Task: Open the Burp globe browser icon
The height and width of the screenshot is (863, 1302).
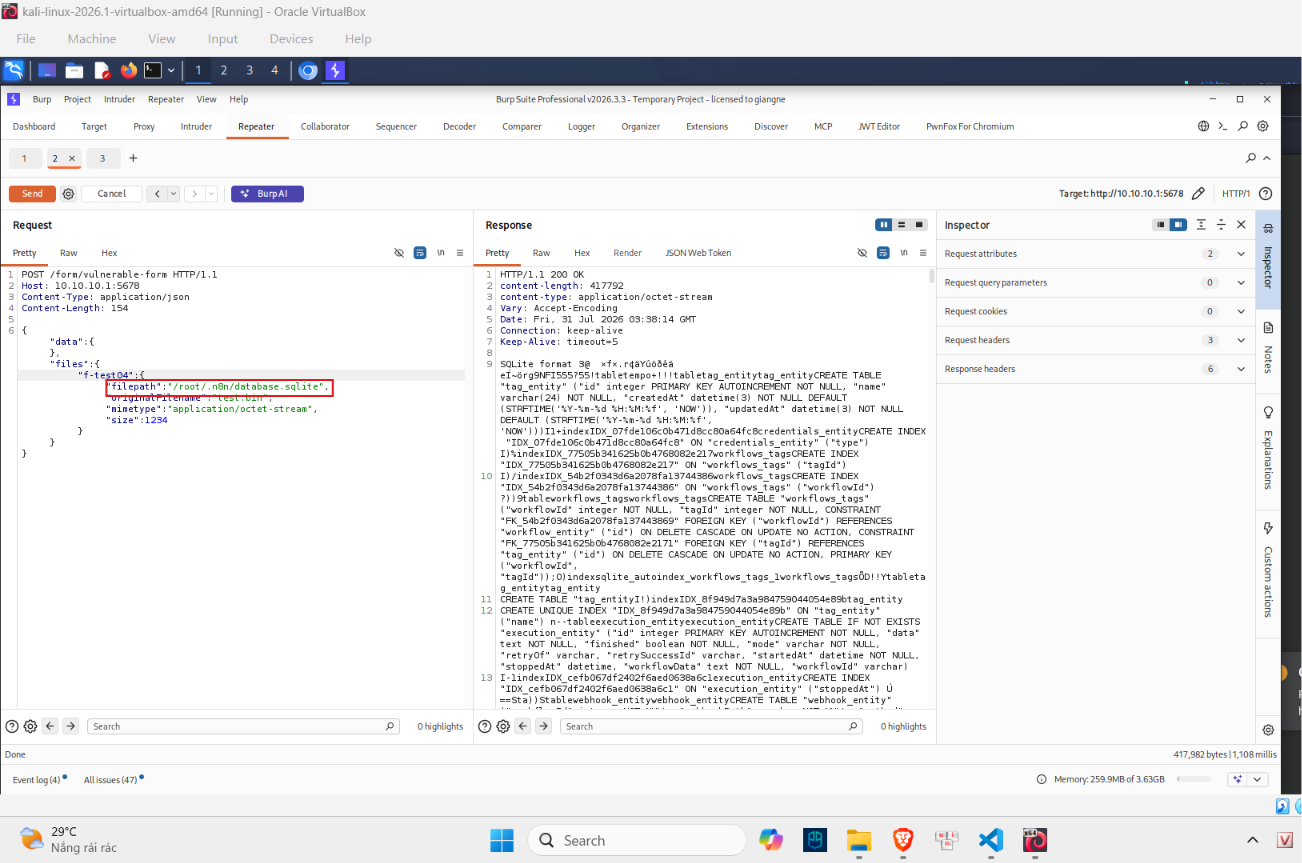Action: pyautogui.click(x=1204, y=126)
